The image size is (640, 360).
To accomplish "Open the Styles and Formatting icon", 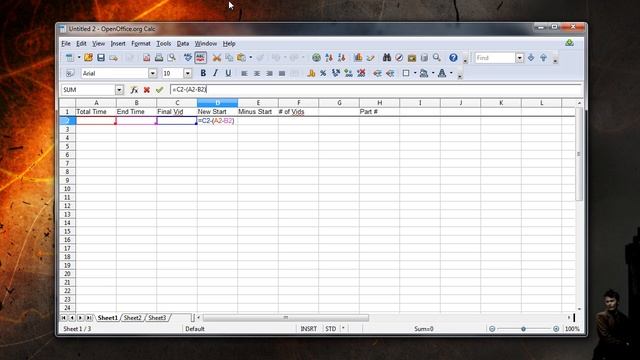I will (x=70, y=73).
